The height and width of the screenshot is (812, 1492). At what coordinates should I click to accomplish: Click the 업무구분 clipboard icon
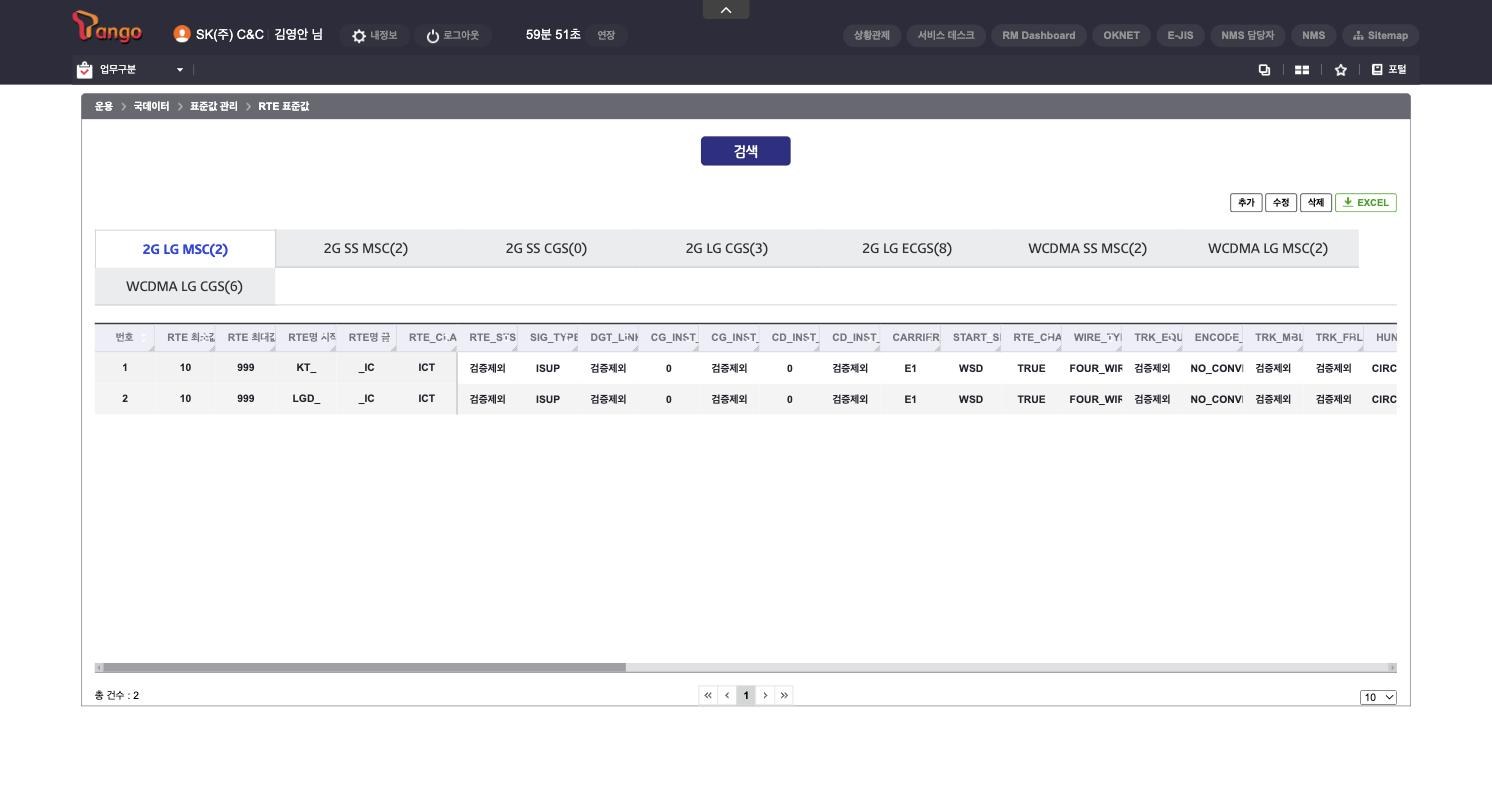click(x=84, y=69)
